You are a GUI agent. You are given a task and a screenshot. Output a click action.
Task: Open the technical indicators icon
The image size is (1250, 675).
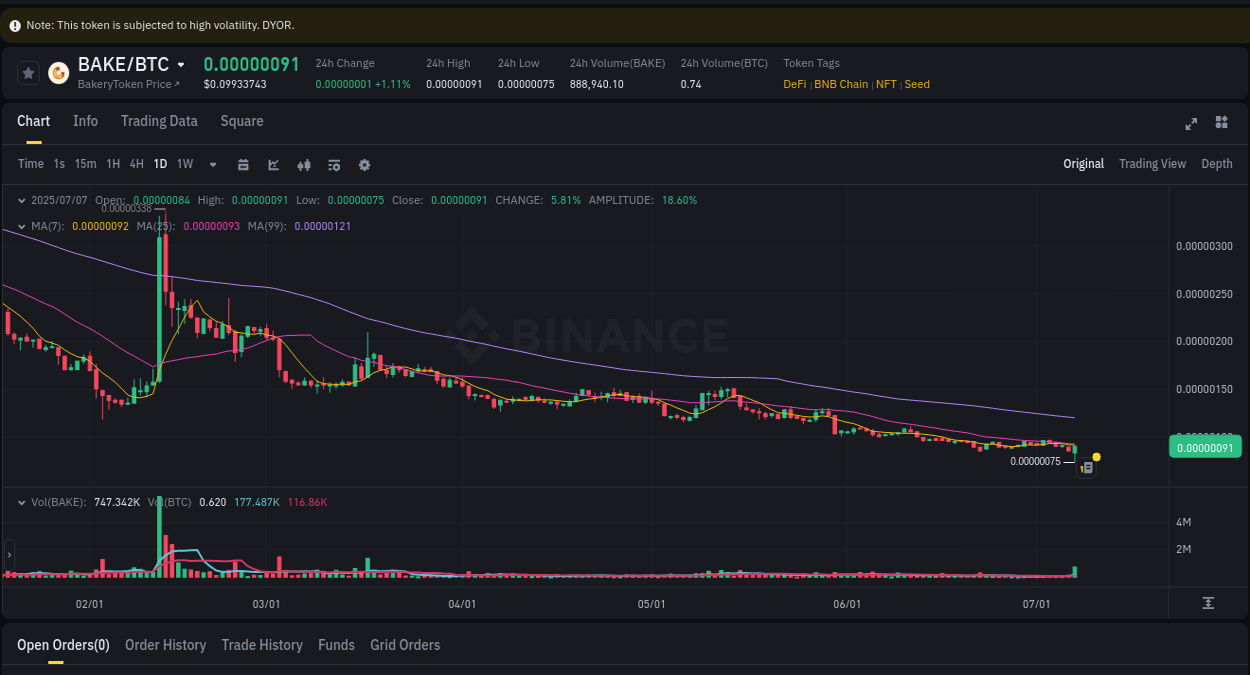[334, 164]
